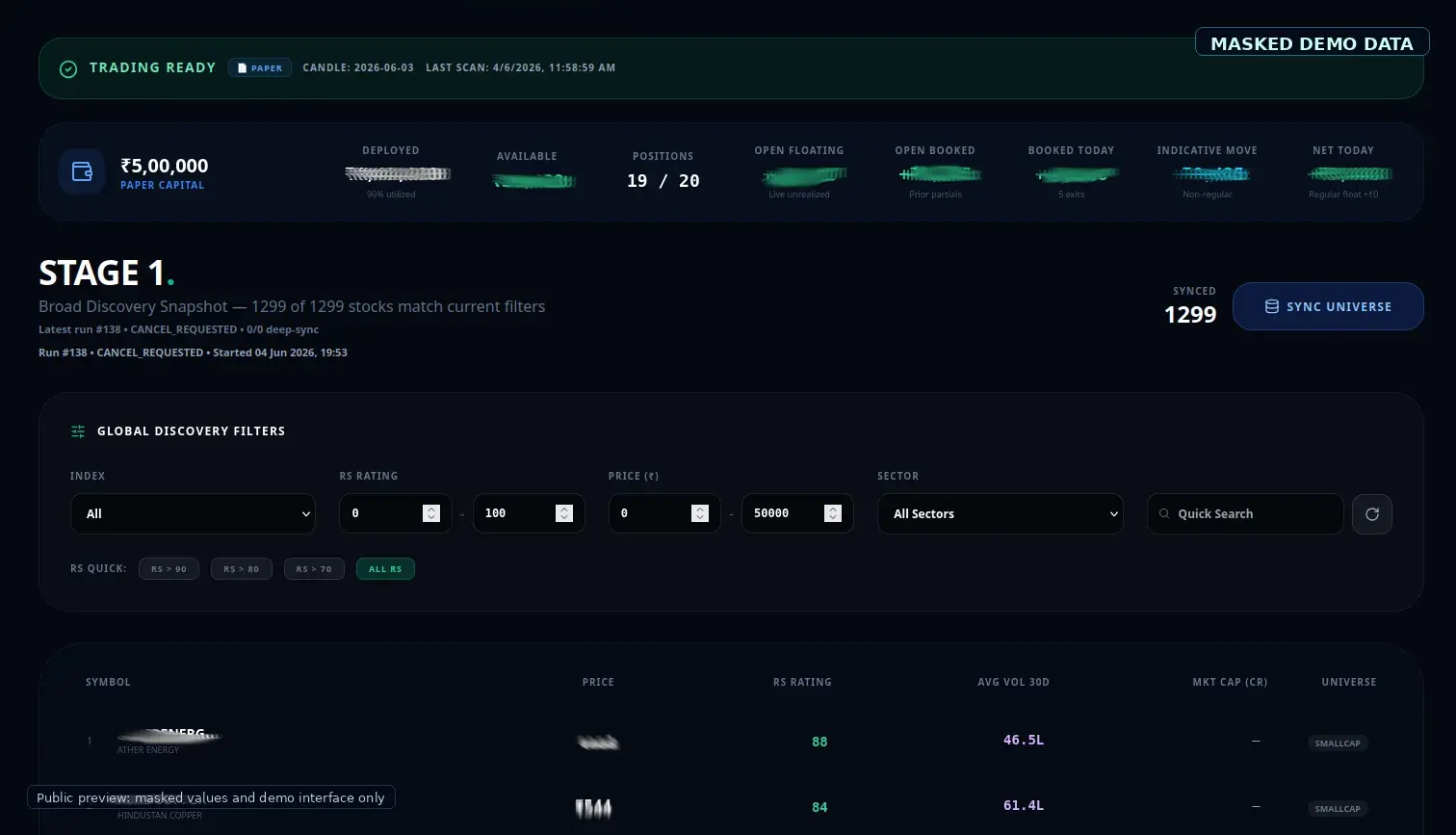
Task: Sort by the UNIVERSE column header
Action: (x=1349, y=682)
